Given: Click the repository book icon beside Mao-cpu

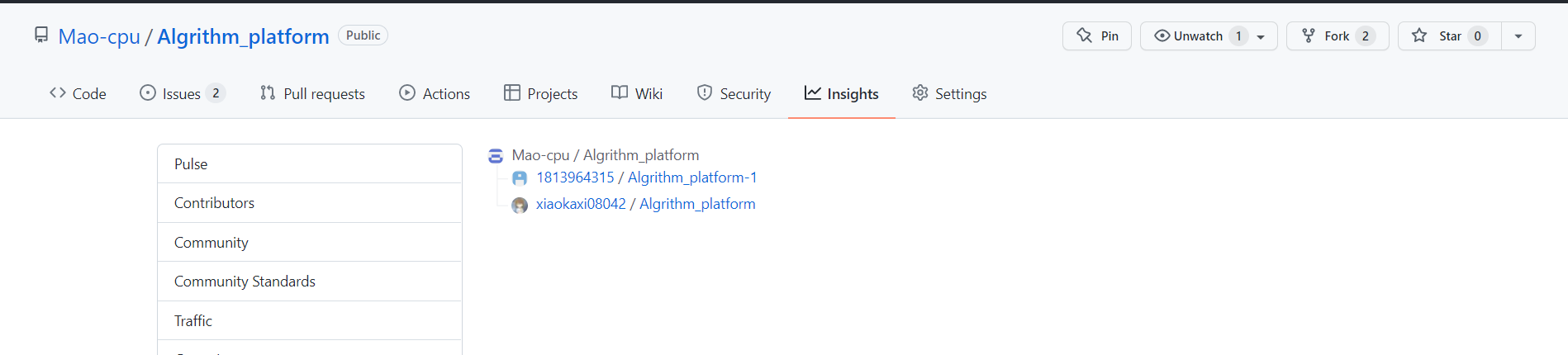Looking at the screenshot, I should coord(41,35).
